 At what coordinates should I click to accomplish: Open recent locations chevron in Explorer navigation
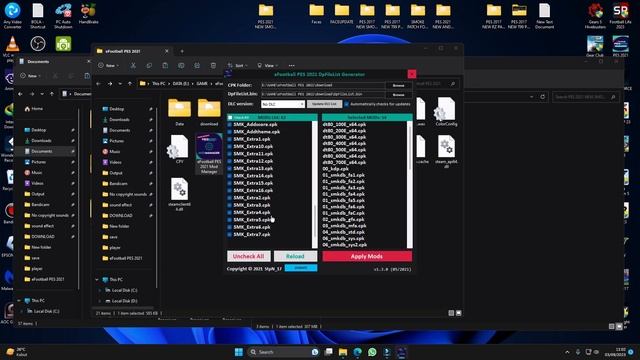click(120, 84)
